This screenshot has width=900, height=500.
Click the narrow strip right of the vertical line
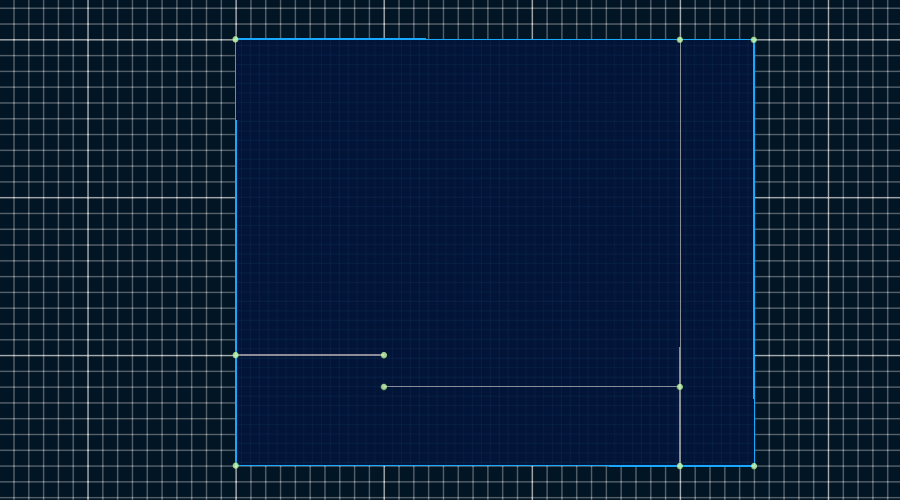[716, 250]
